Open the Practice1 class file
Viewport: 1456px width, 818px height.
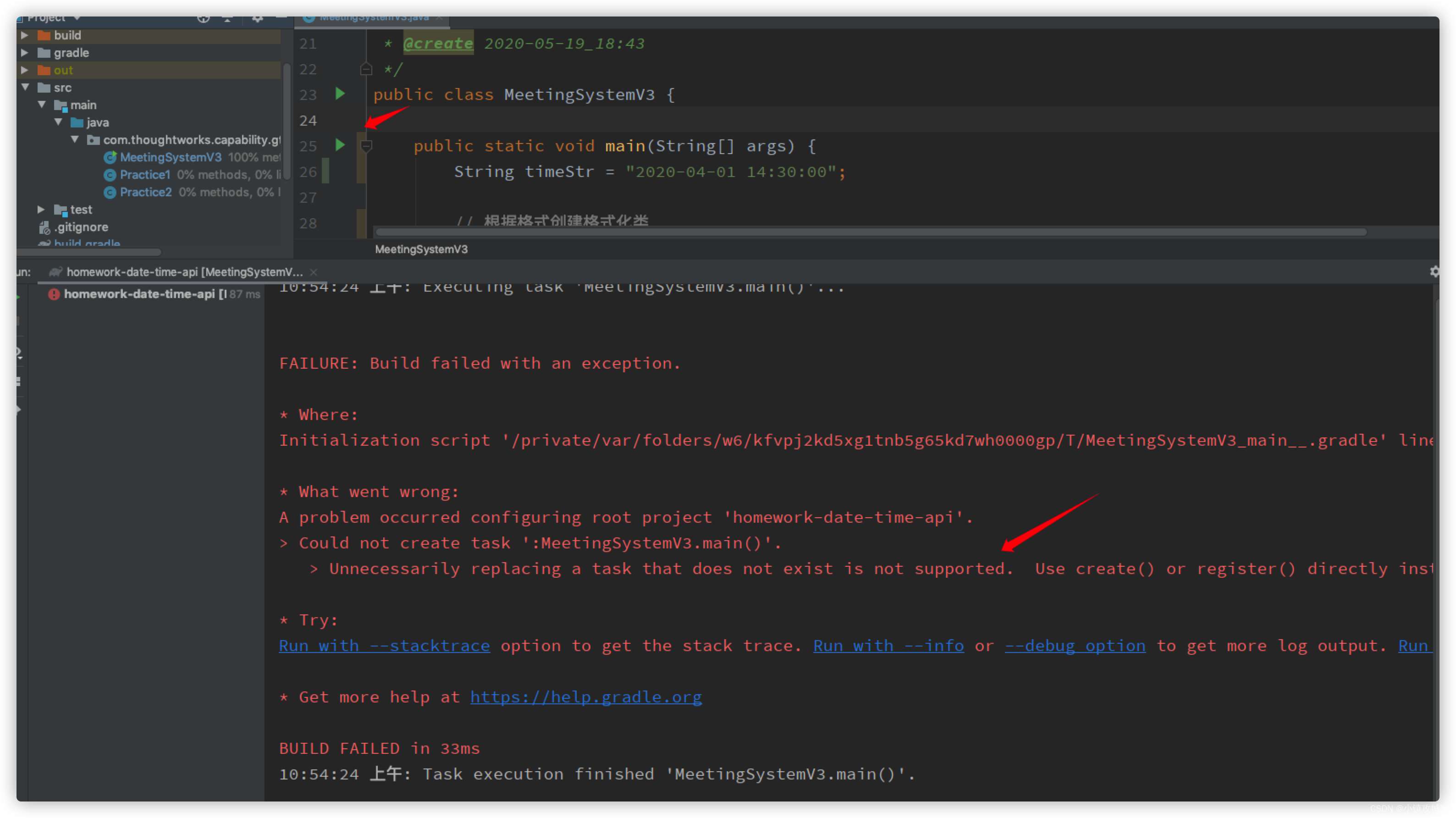coord(145,175)
